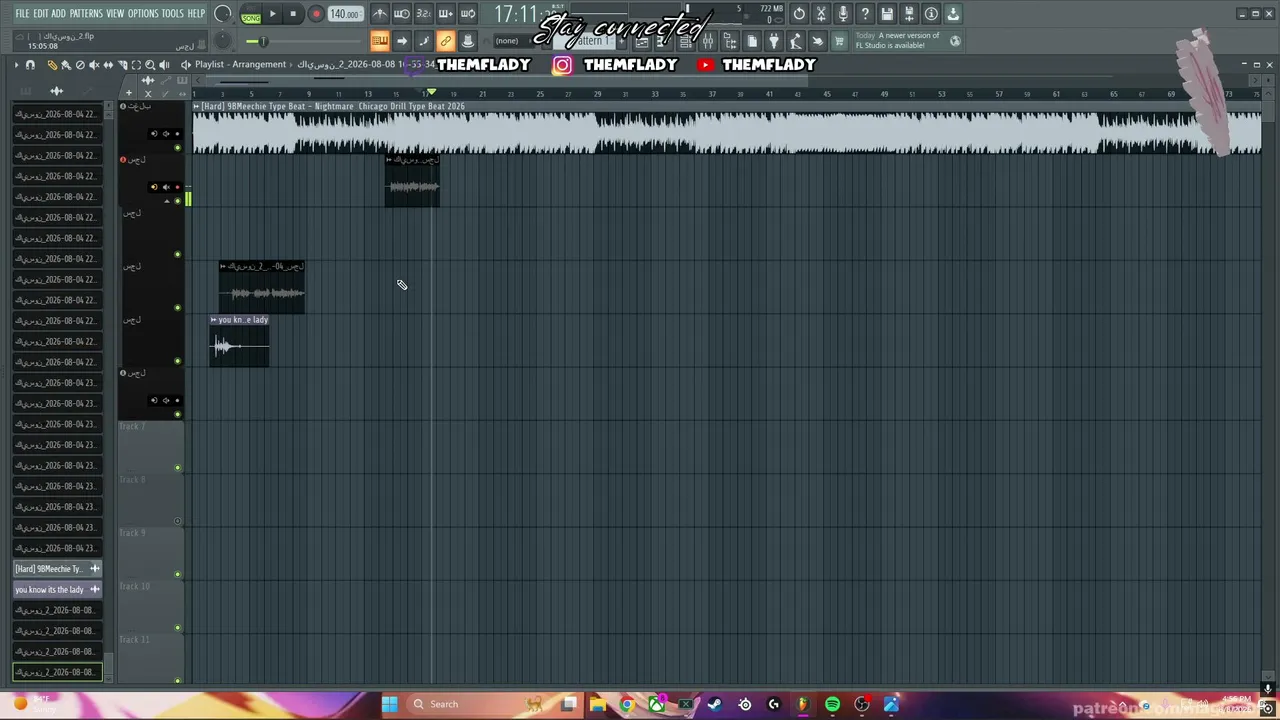The image size is (1280, 720).
Task: Adjust the main volume slider under transport
Action: tap(262, 41)
